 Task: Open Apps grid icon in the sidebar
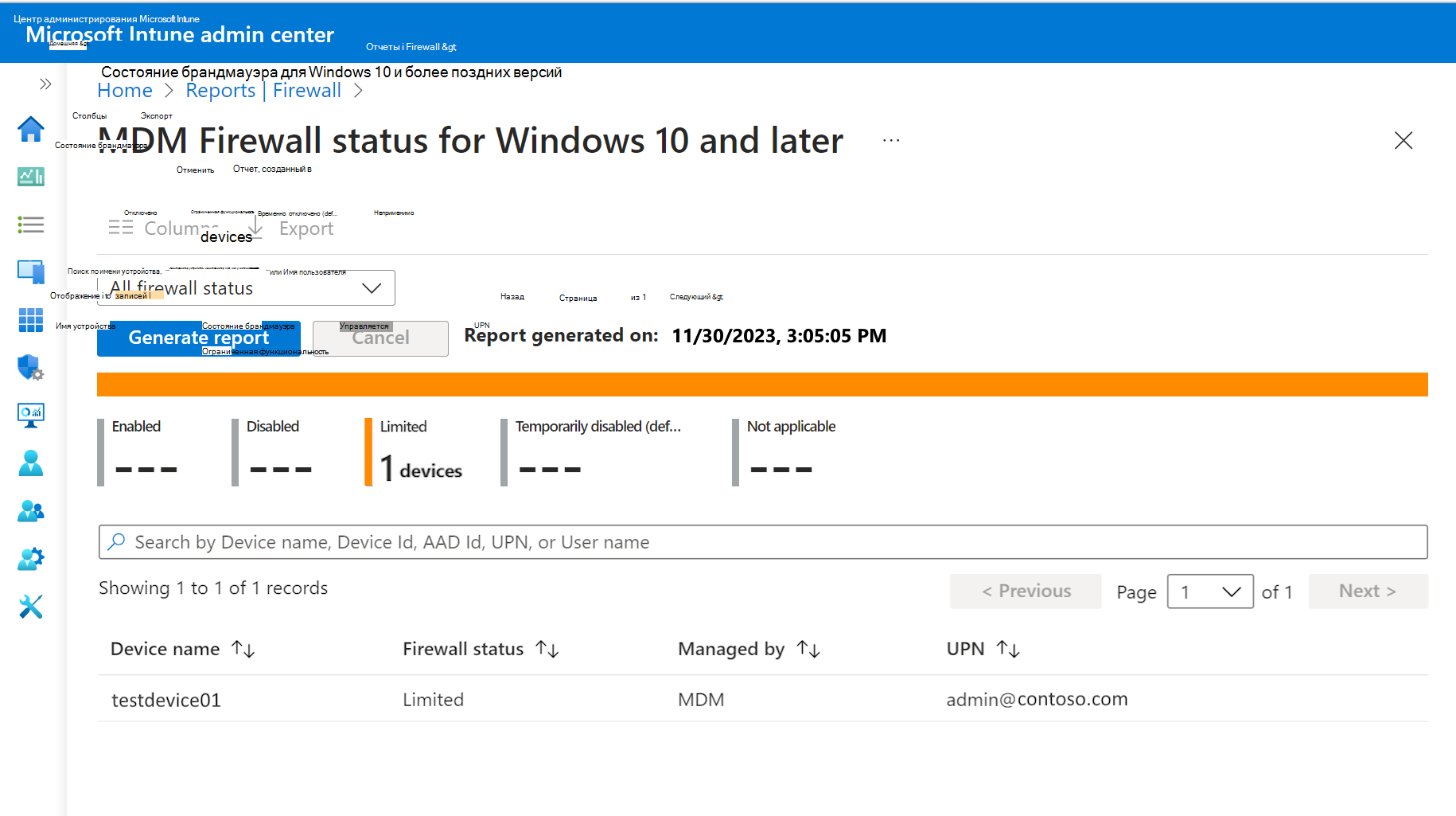(x=31, y=320)
